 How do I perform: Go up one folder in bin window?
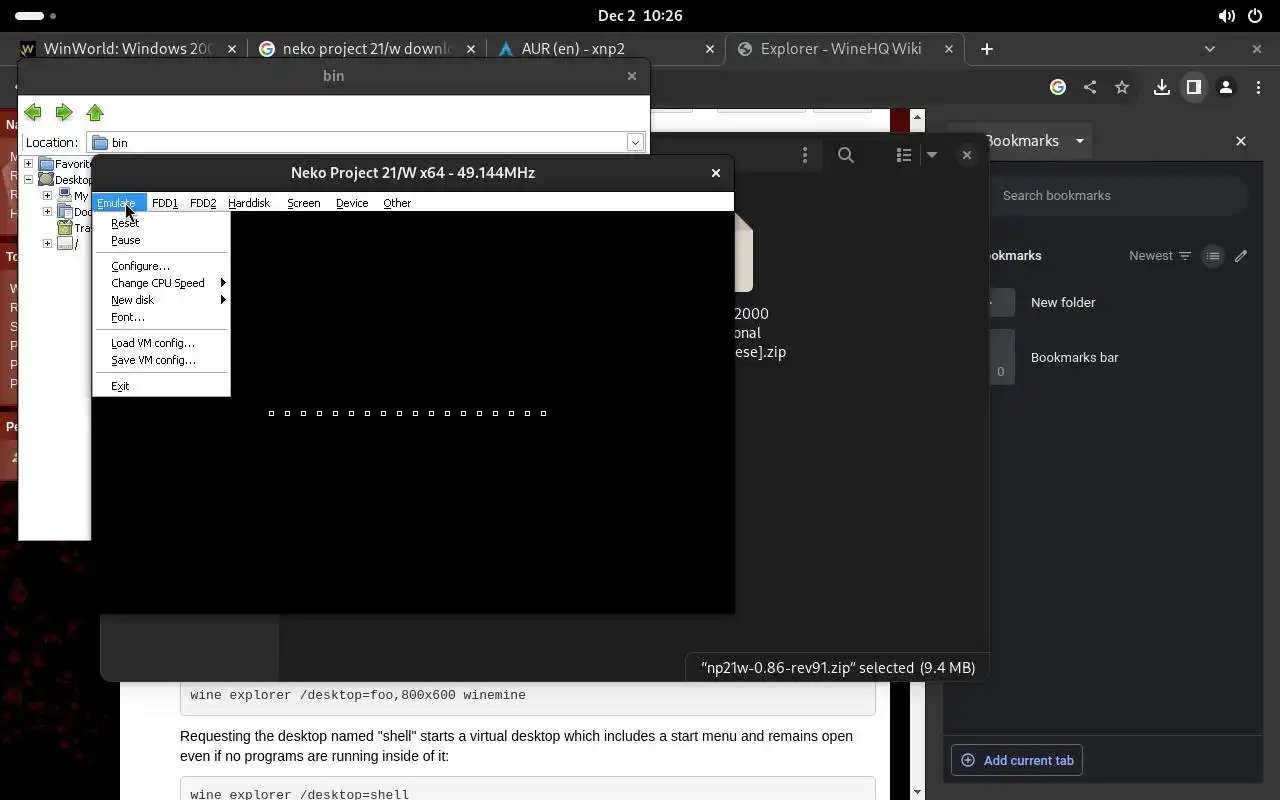tap(95, 113)
